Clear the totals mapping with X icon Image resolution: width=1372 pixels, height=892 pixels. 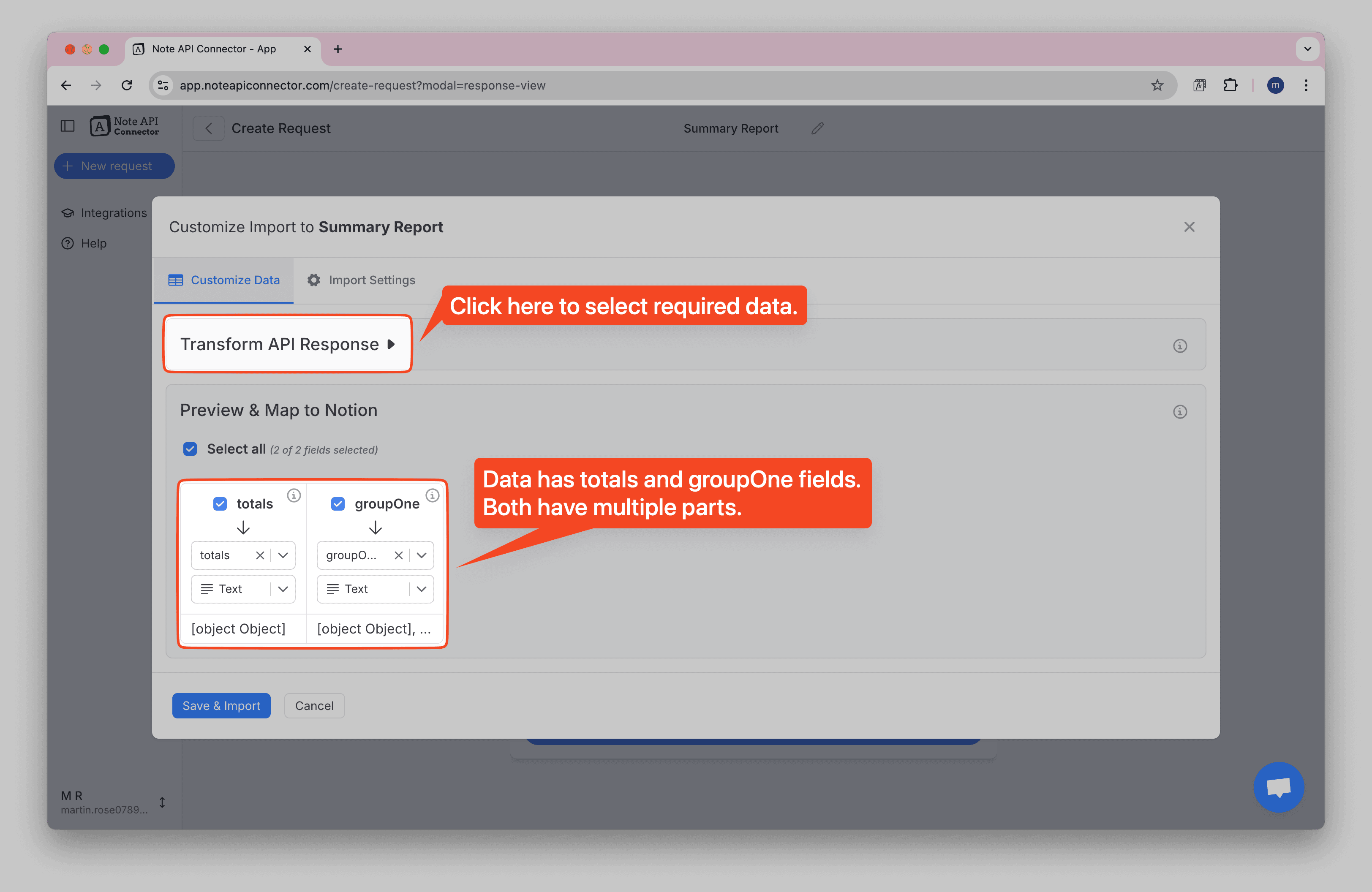(x=260, y=555)
